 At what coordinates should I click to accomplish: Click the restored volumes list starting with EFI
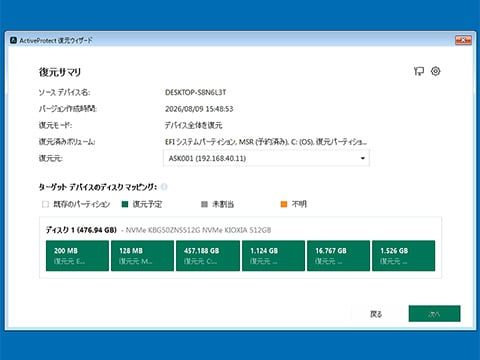[x=266, y=142]
